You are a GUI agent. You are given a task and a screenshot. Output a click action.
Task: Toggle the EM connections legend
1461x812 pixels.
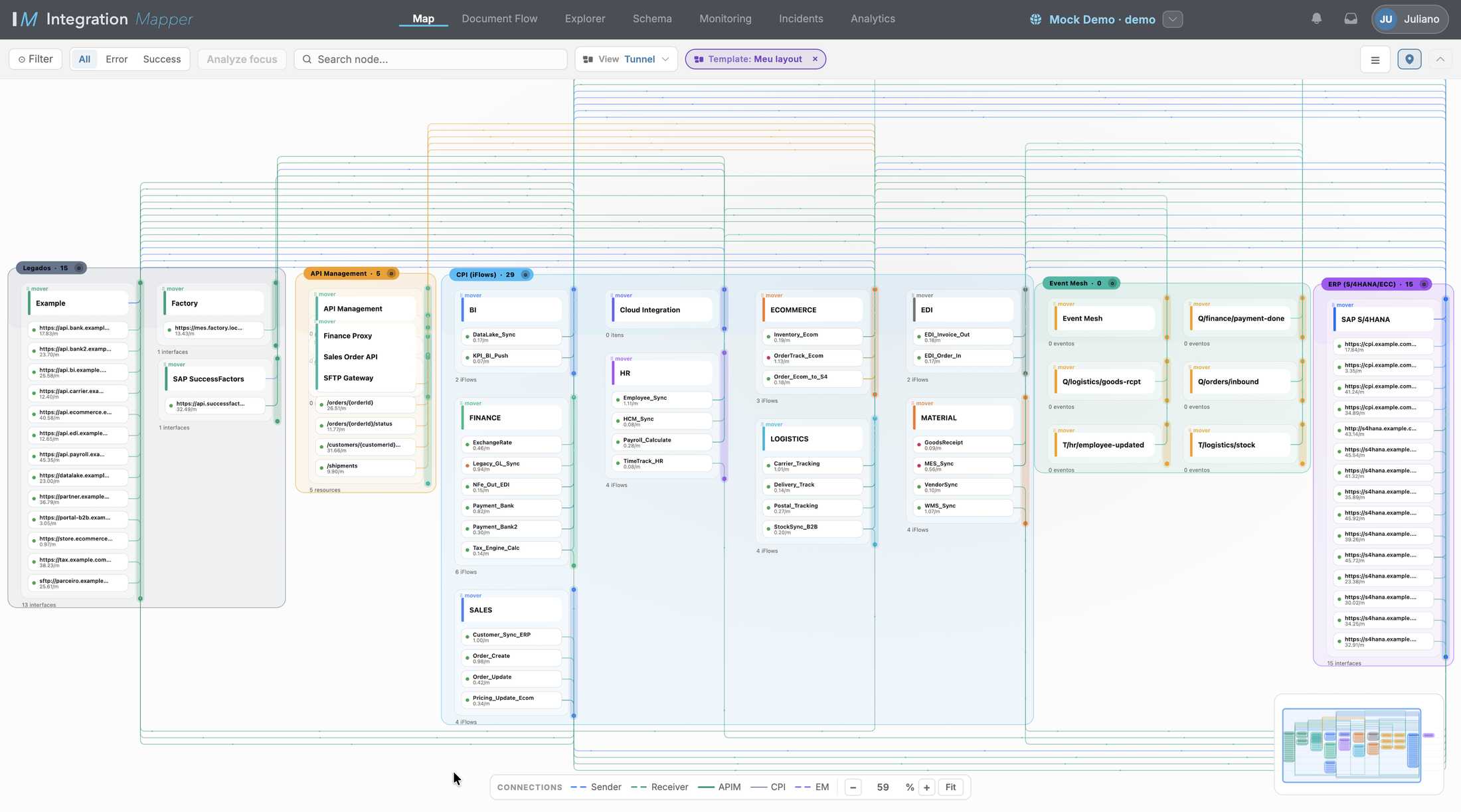point(812,787)
